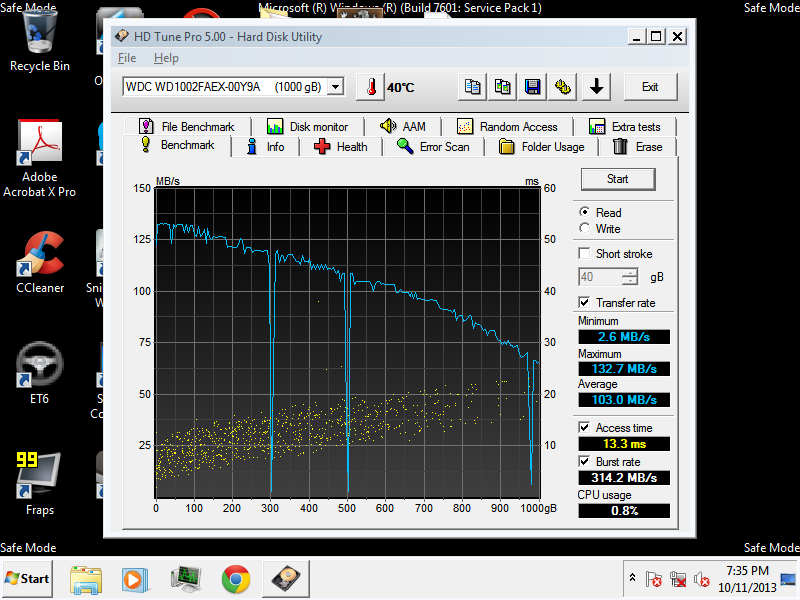Open the WDC WD1002FAEX drive dropdown
Screen dimensions: 800x600
[x=335, y=87]
